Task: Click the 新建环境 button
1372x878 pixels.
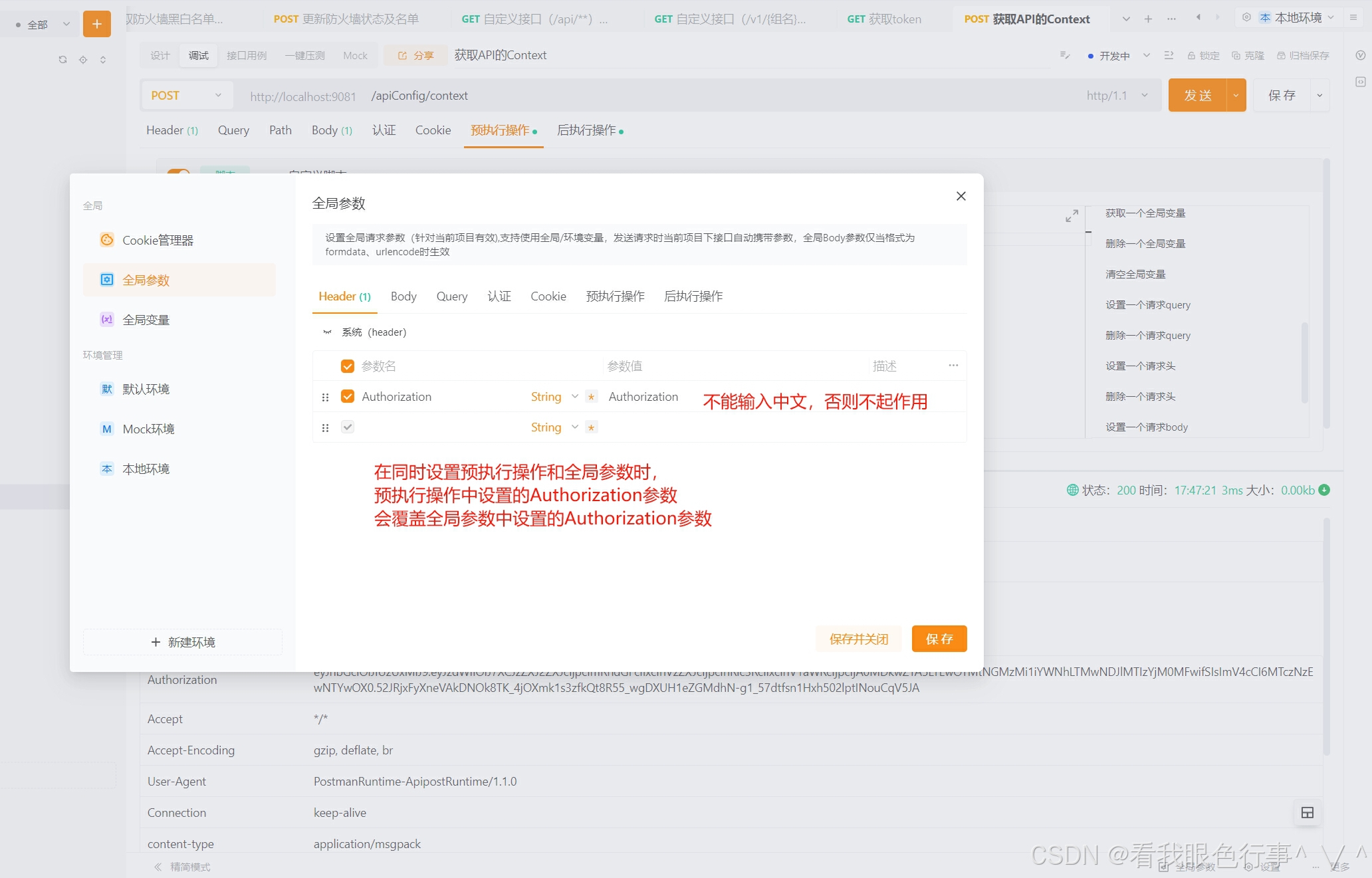Action: coord(182,641)
